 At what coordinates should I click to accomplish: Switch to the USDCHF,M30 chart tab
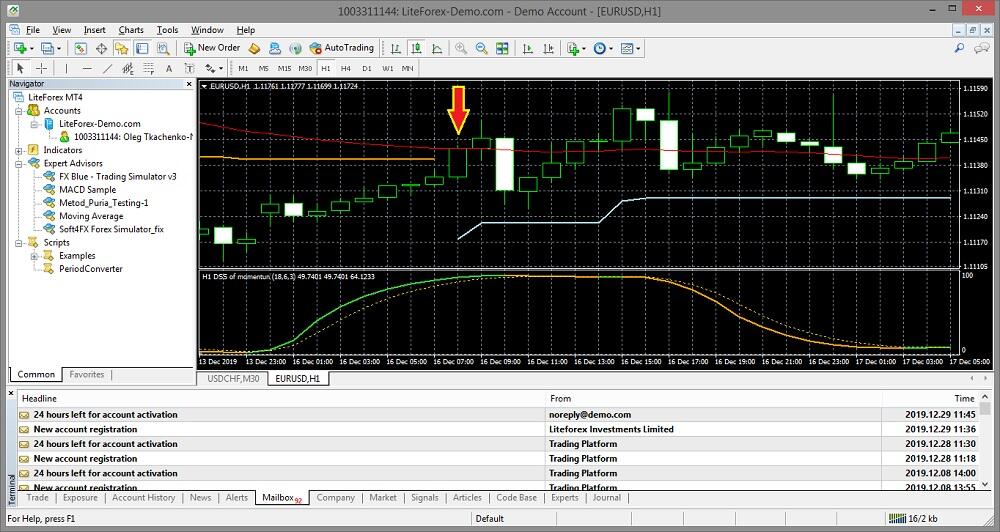(x=232, y=379)
